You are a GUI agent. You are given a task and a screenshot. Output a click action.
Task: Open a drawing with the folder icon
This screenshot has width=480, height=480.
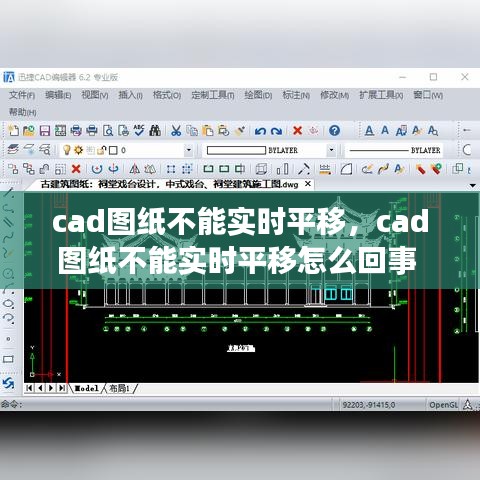point(29,130)
